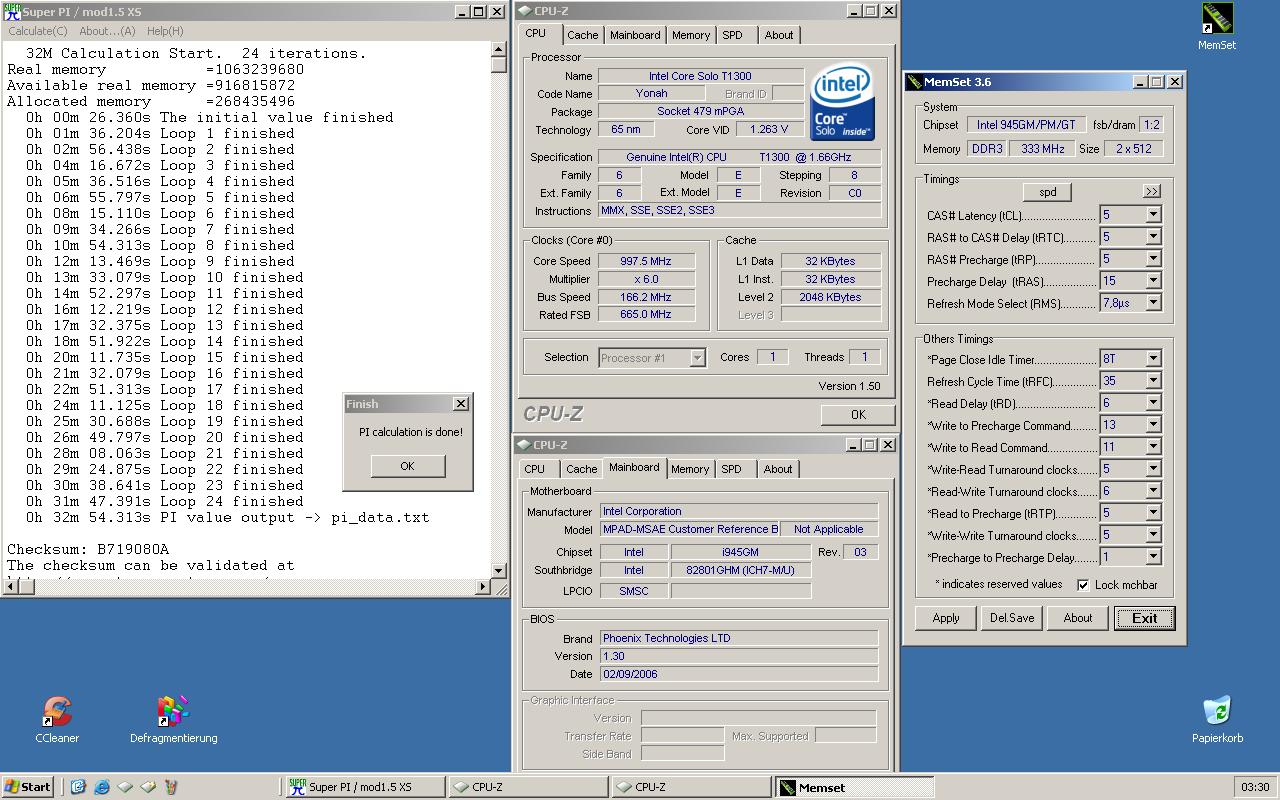1280x800 pixels.
Task: Click the first quick launch icon beside Start
Action: [x=78, y=787]
